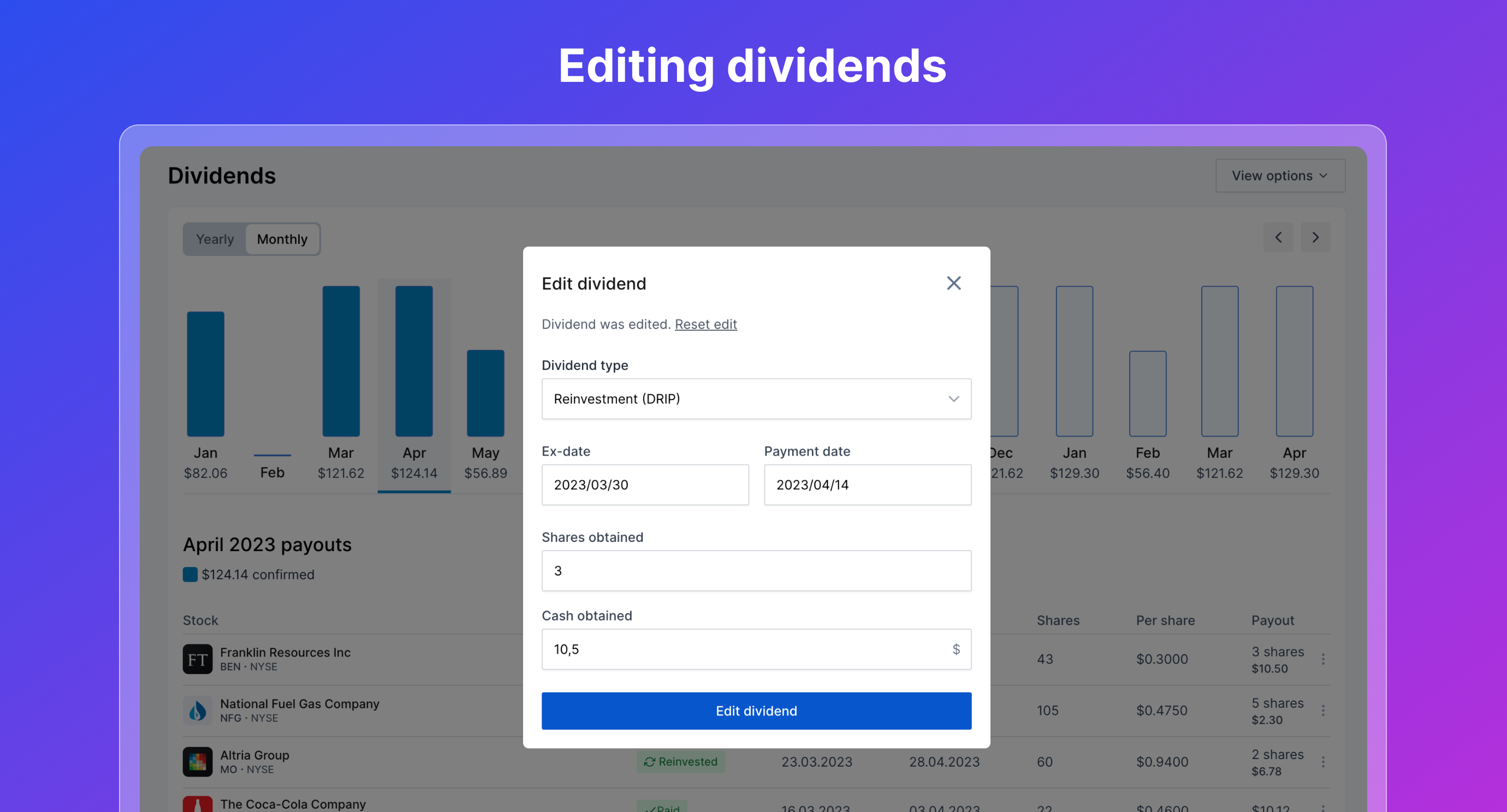Open Franklin Resources row options menu
Image resolution: width=1507 pixels, height=812 pixels.
coord(1322,659)
